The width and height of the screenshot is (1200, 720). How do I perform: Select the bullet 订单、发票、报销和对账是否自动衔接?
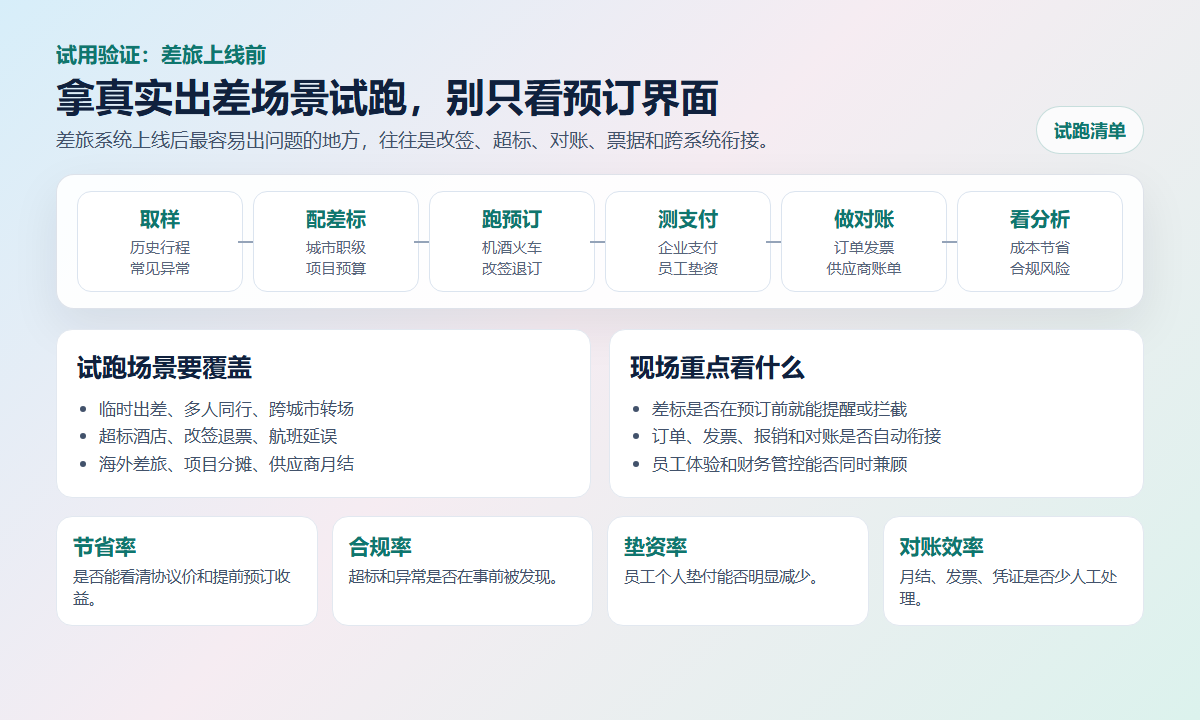(797, 436)
